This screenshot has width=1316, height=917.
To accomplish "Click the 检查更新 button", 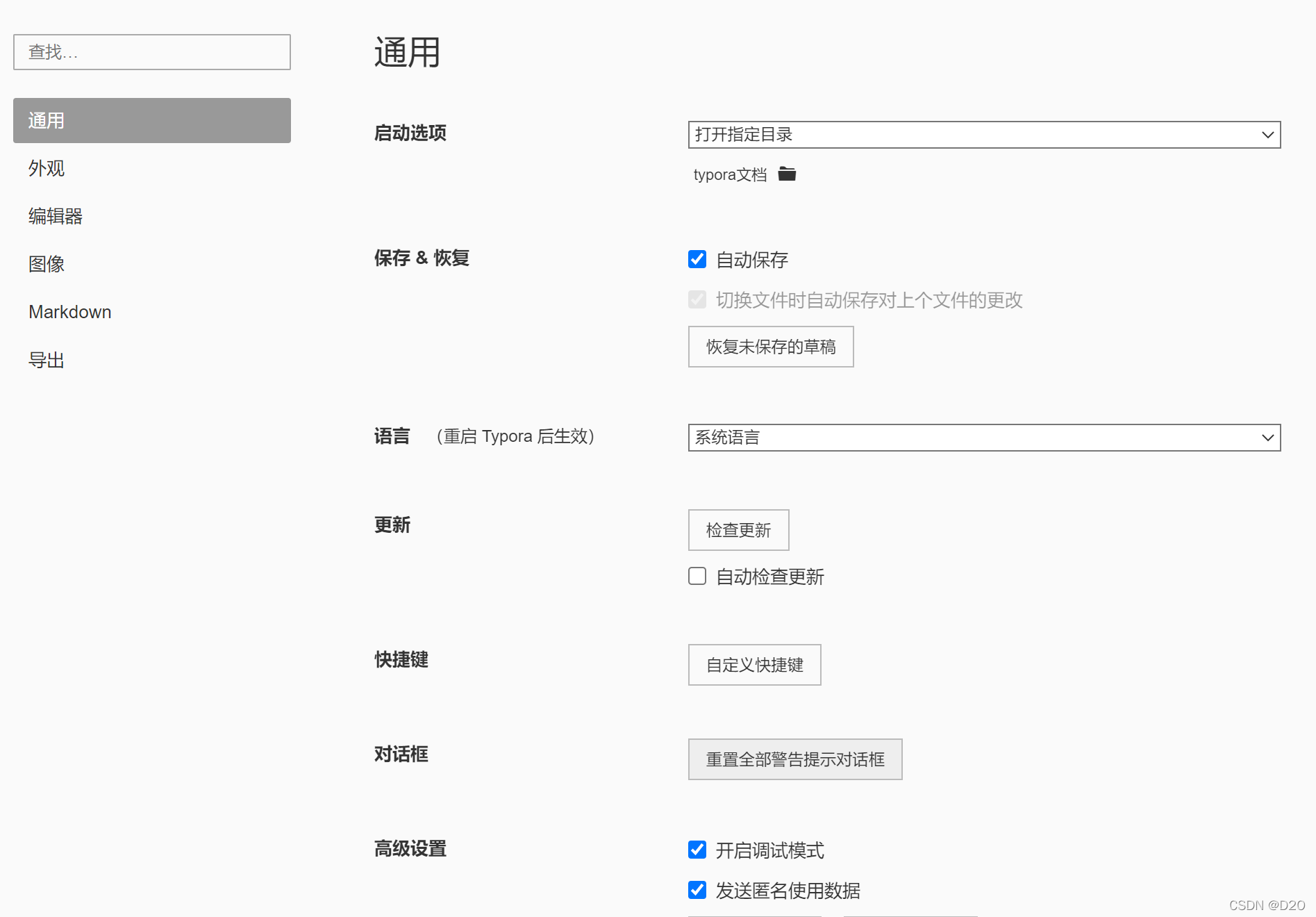I will pyautogui.click(x=738, y=530).
